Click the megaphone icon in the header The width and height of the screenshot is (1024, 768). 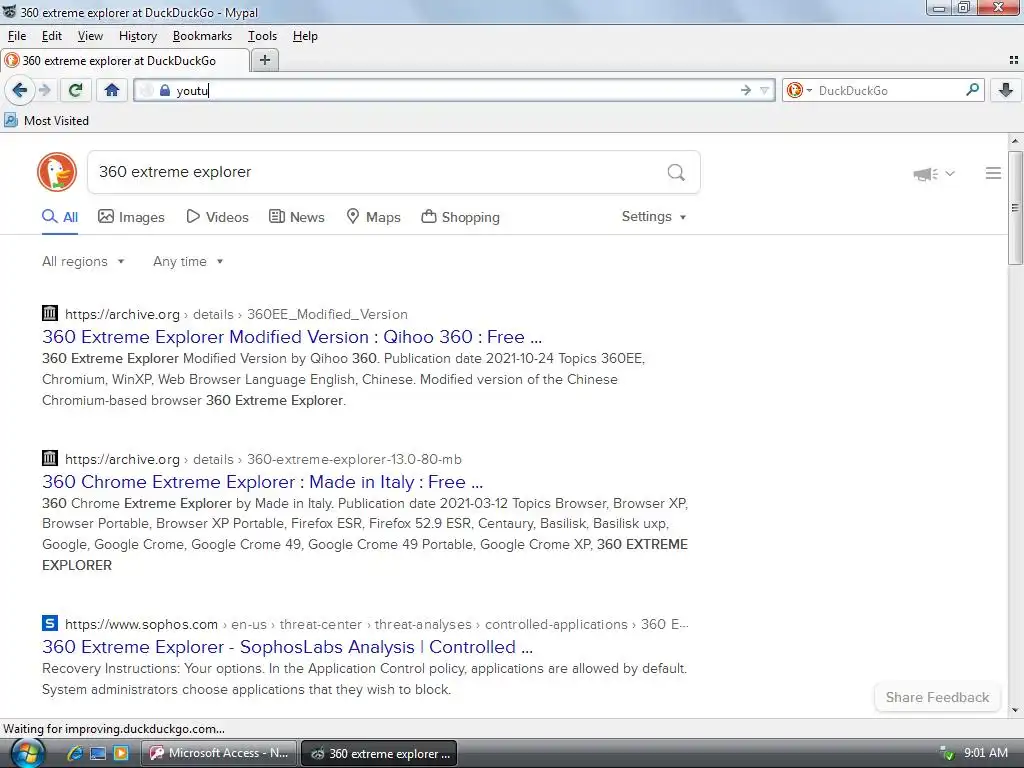925,174
